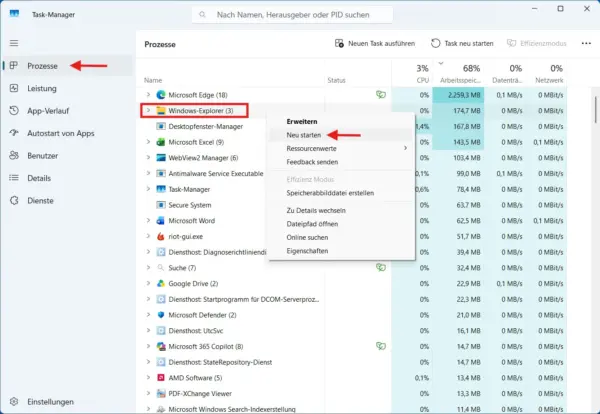
Task: Click the WebView2 Manager icon
Action: coord(161,158)
